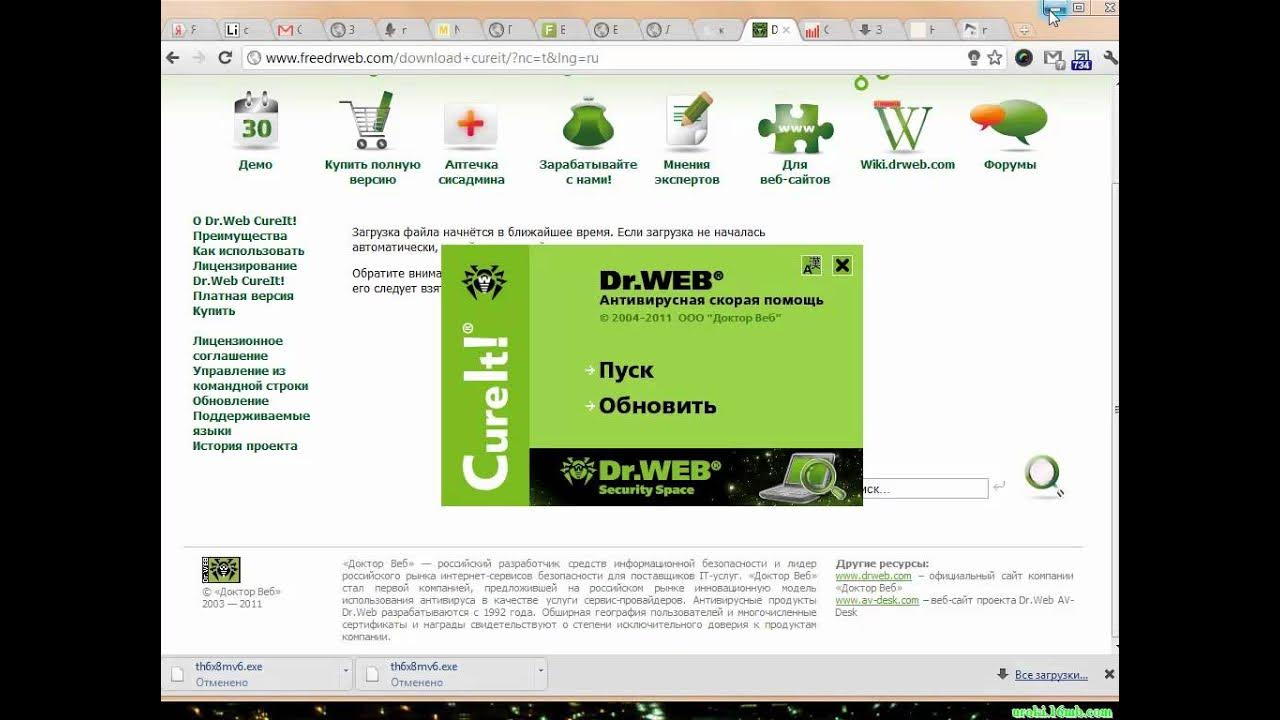Click the Мнения экспертов notepad icon
1280x720 pixels.
[688, 121]
